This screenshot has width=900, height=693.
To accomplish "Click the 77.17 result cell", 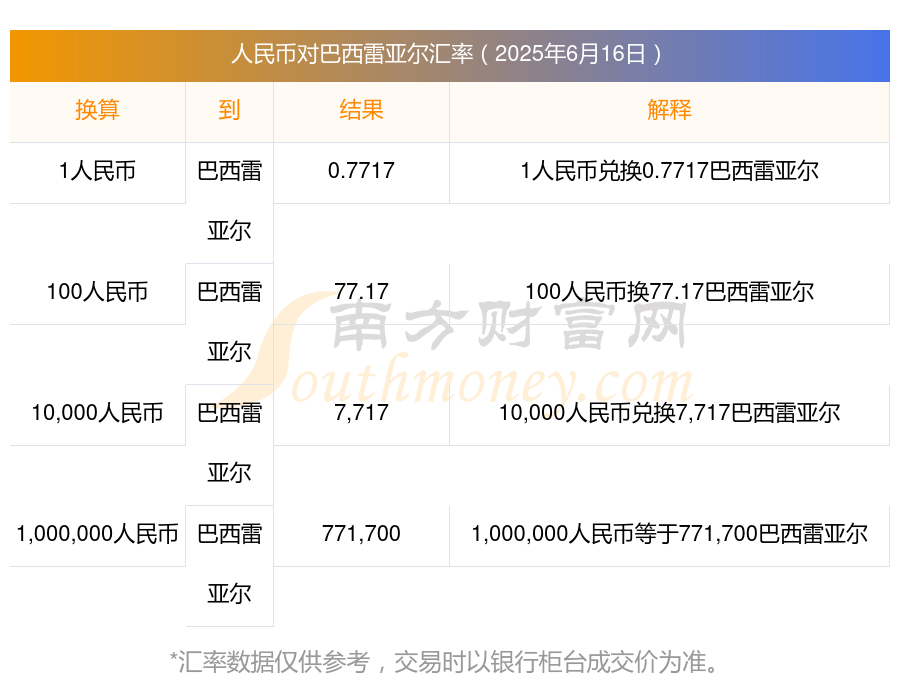I will 361,292.
